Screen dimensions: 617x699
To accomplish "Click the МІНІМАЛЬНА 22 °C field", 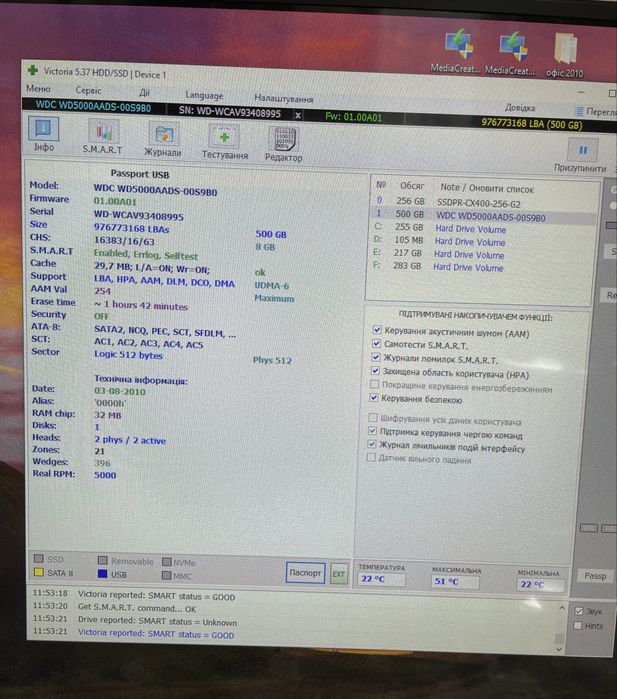I will (541, 584).
